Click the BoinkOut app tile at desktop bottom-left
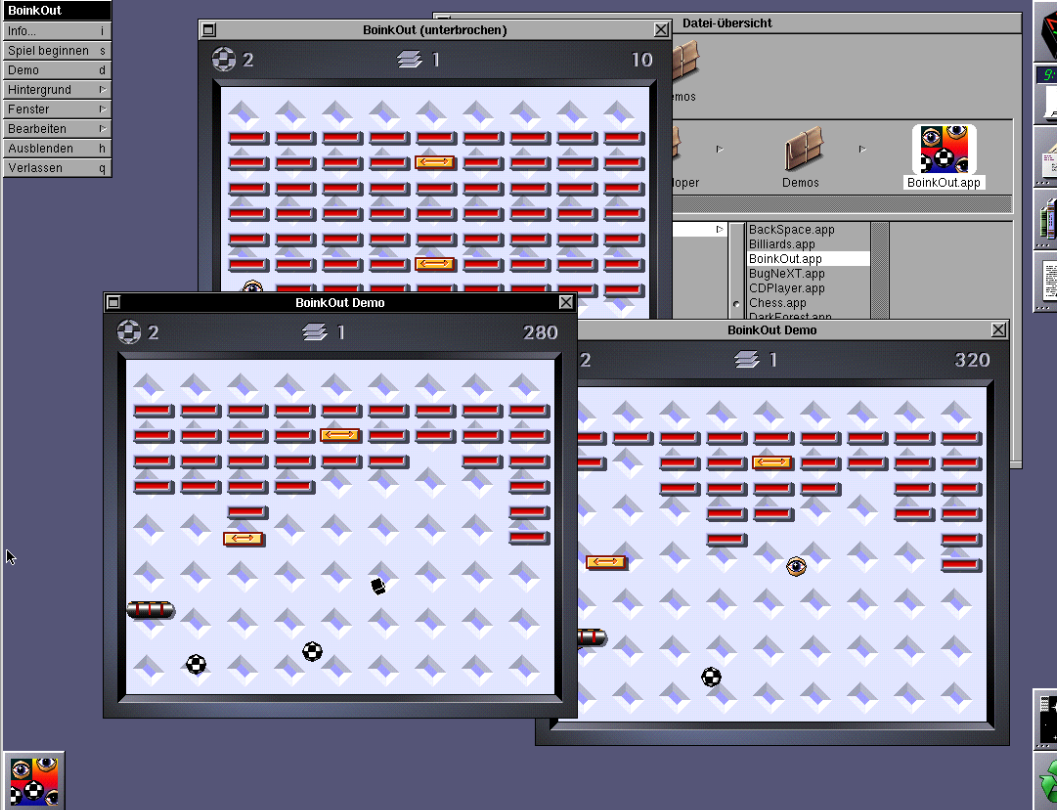The image size is (1057, 810). tap(34, 780)
